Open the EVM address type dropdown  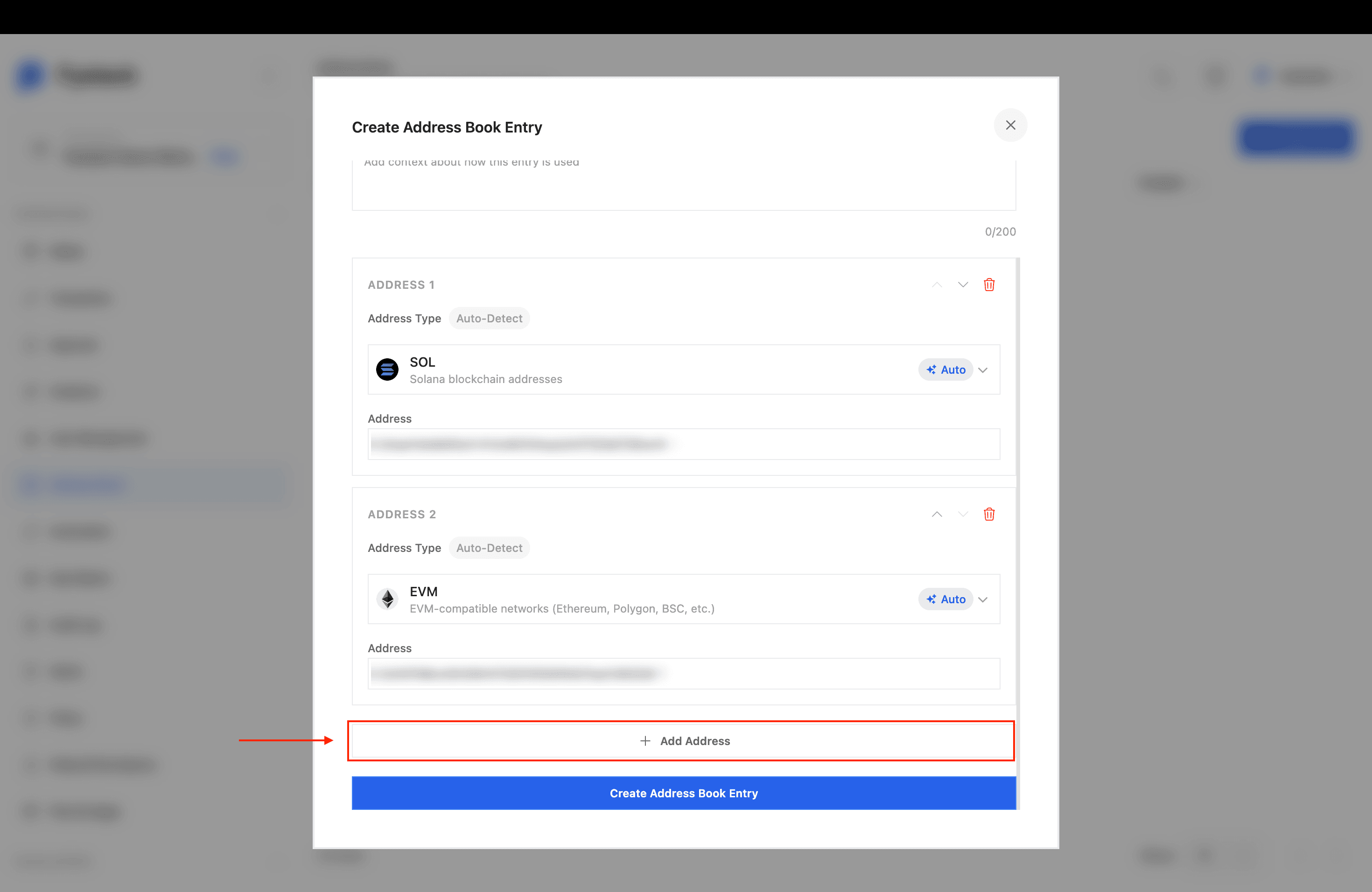point(684,599)
